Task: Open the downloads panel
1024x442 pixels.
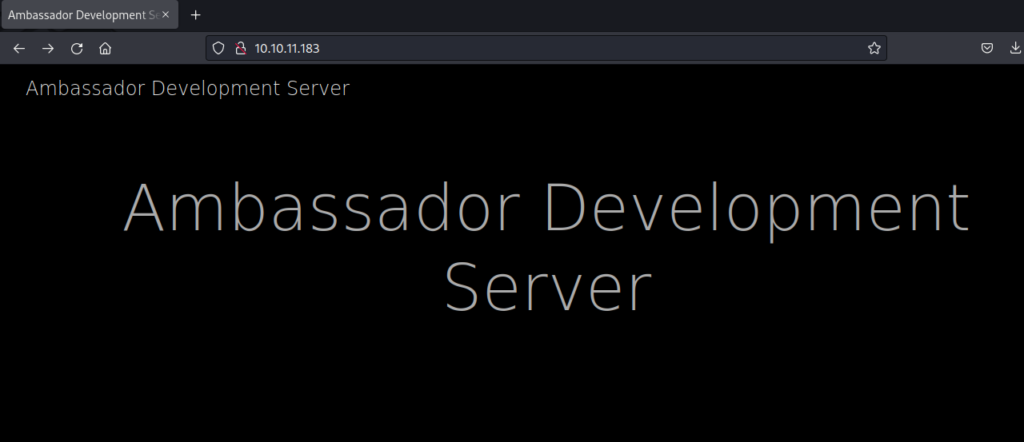Action: tap(1015, 48)
